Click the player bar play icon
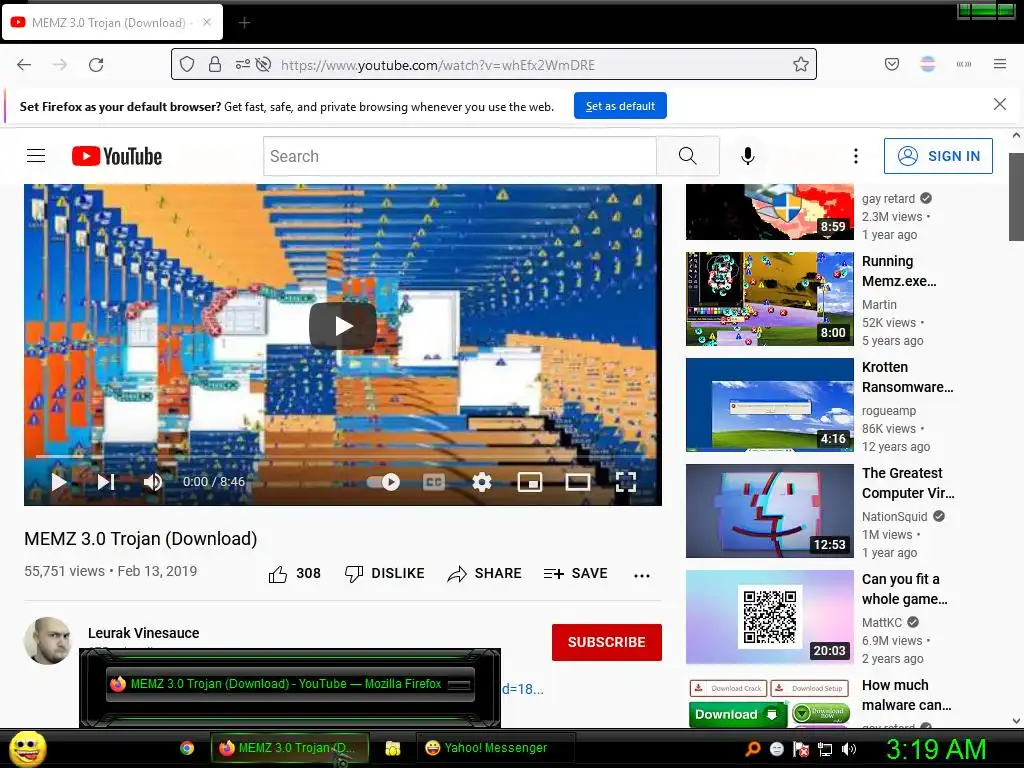The height and width of the screenshot is (768, 1024). (x=59, y=482)
